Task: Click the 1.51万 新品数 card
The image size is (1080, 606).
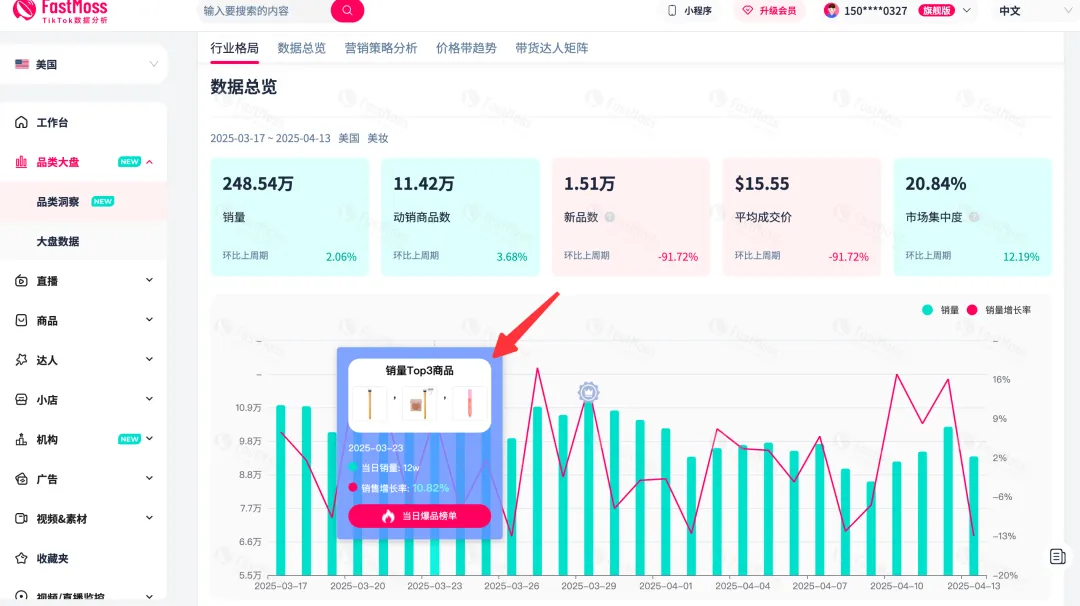Action: (x=631, y=217)
